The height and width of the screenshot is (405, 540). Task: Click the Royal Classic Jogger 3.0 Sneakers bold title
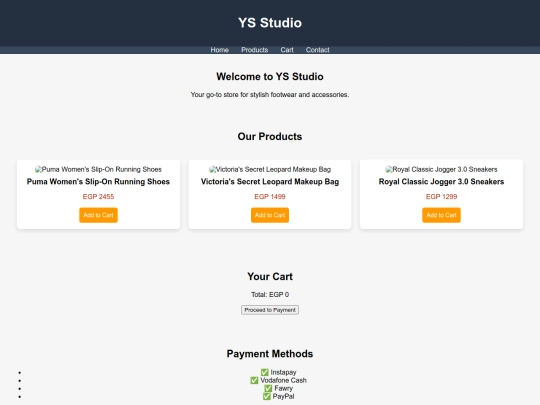coord(441,182)
